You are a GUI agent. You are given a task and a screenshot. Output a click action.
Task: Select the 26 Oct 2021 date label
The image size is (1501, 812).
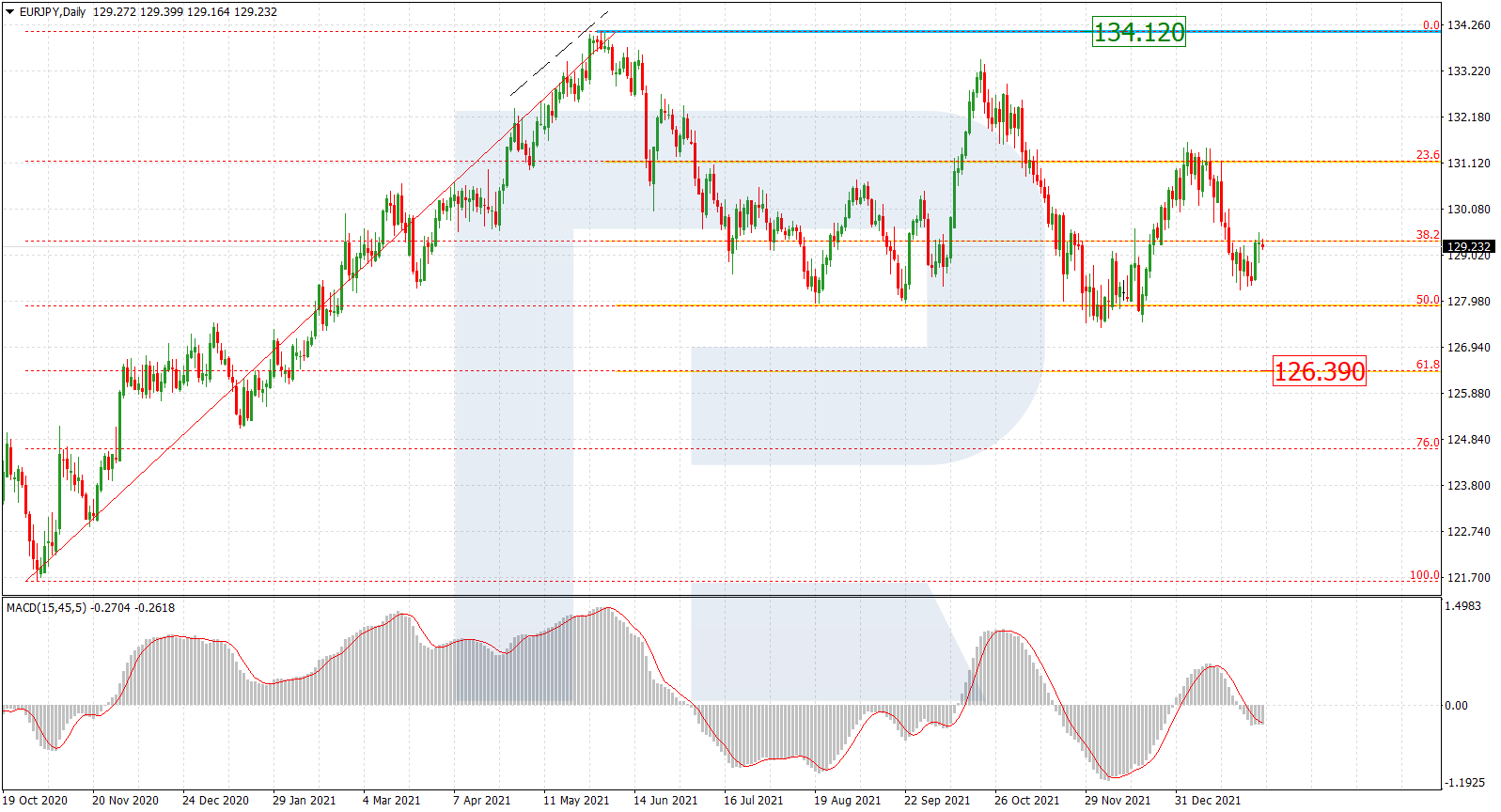1026,801
